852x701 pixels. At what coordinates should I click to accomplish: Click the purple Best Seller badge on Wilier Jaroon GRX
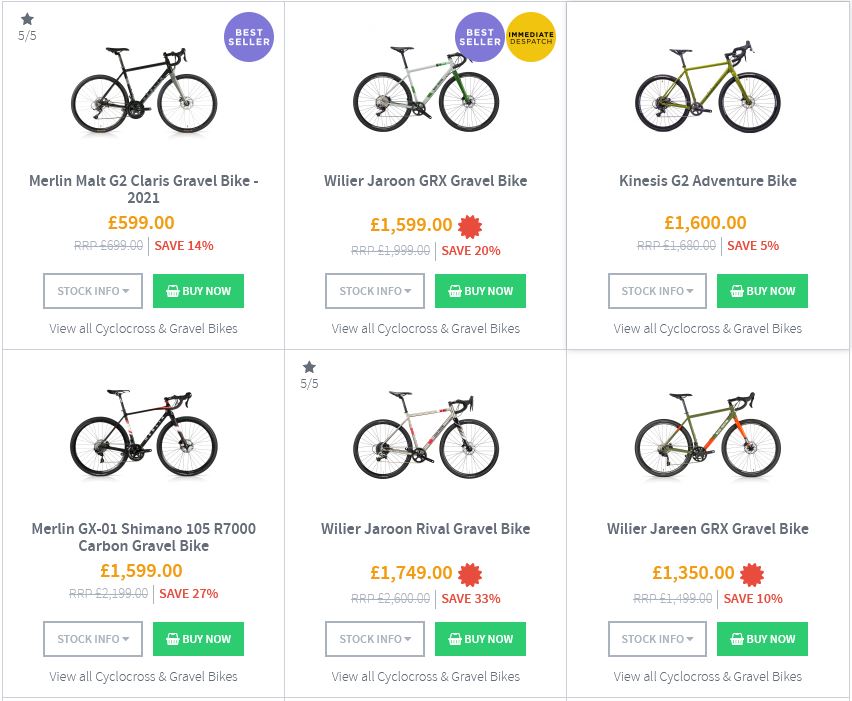point(480,38)
